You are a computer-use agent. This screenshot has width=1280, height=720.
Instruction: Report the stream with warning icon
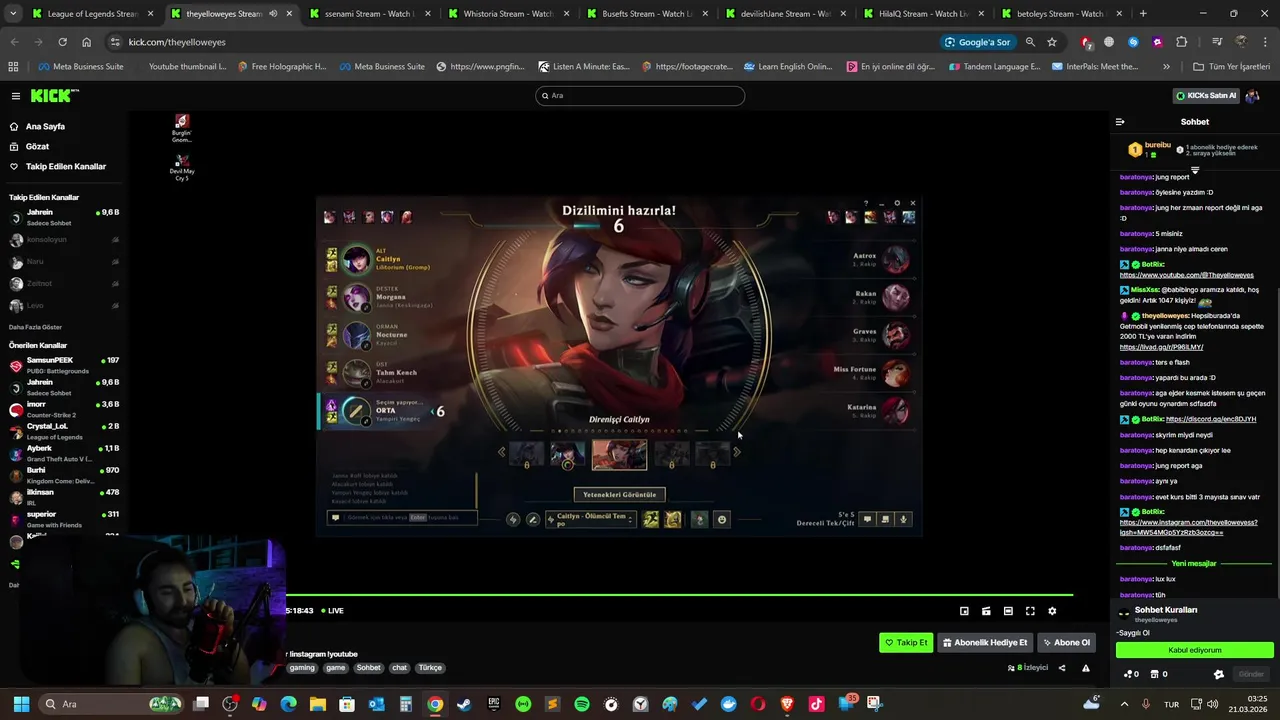point(1086,668)
